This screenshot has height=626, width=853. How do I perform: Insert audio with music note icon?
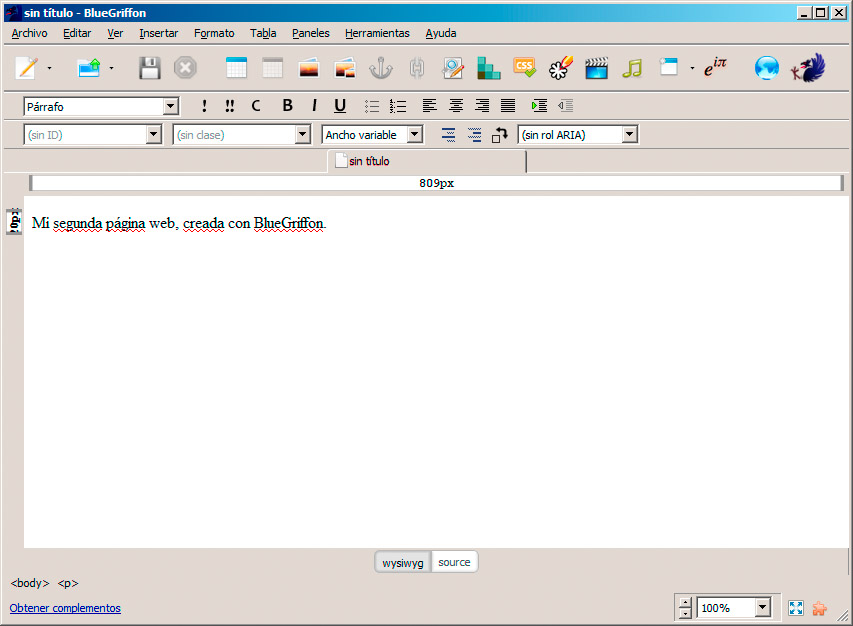tap(633, 68)
